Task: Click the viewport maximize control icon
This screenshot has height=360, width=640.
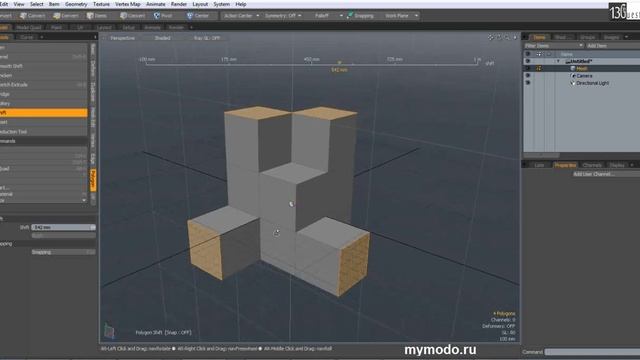Action: [515, 38]
